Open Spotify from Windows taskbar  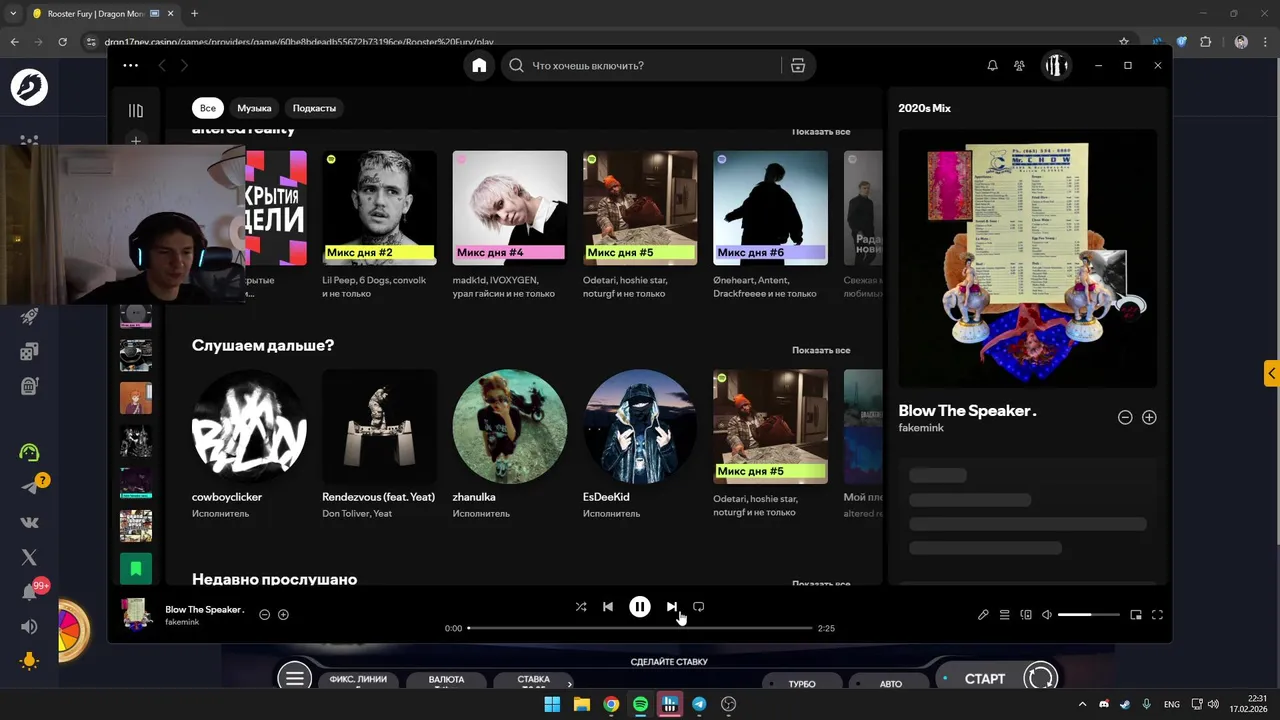click(x=640, y=704)
